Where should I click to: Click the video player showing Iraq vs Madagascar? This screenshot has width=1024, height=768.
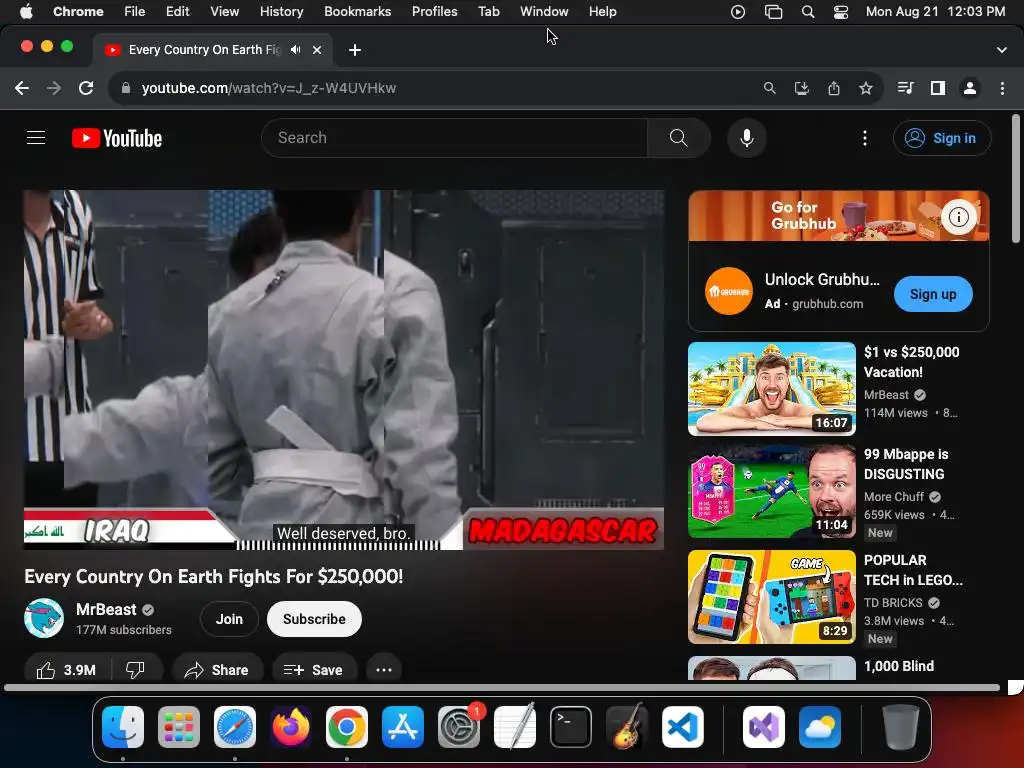point(344,370)
